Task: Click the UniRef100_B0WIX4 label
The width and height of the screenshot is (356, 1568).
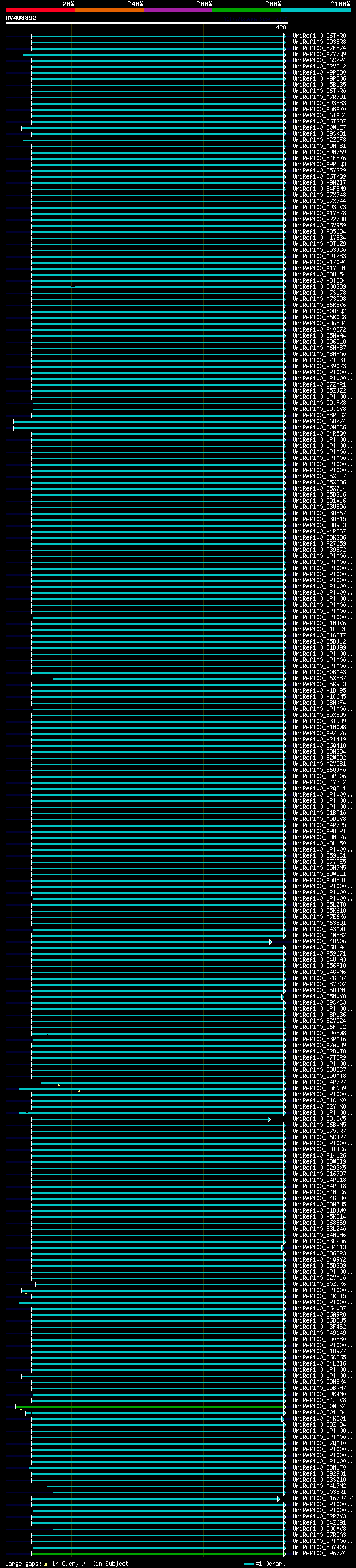Action: (319, 1407)
